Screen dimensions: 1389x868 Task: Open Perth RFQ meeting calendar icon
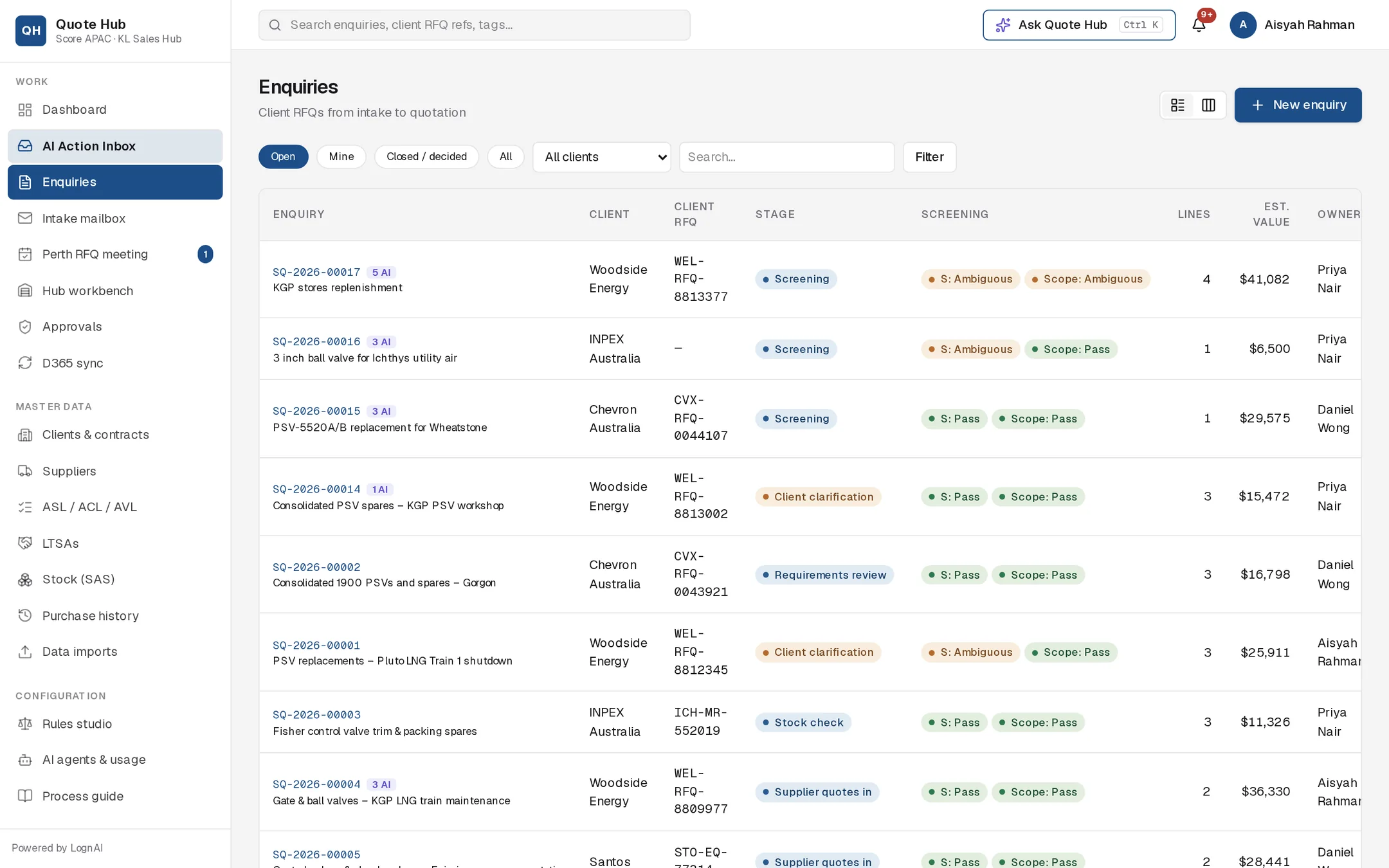(25, 255)
